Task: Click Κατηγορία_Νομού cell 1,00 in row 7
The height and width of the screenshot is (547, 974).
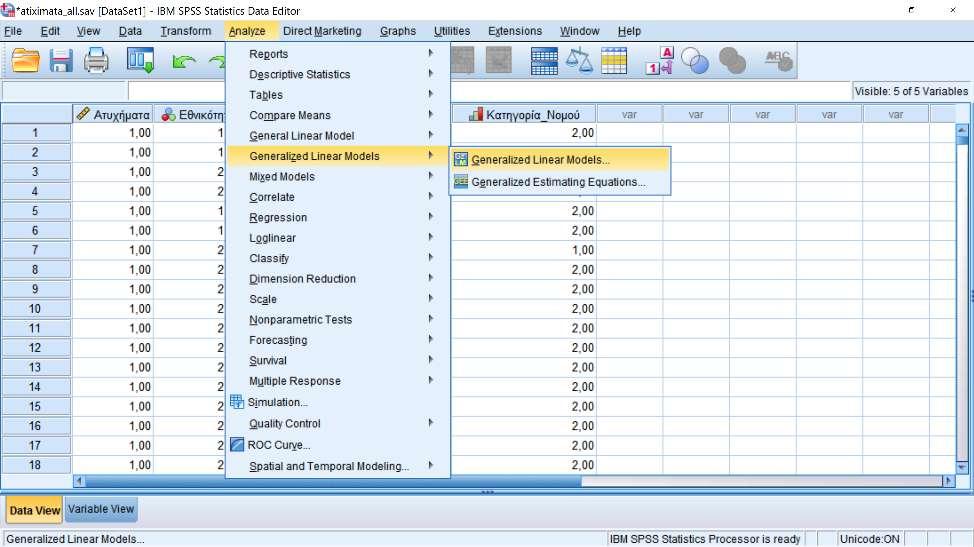Action: pos(524,250)
